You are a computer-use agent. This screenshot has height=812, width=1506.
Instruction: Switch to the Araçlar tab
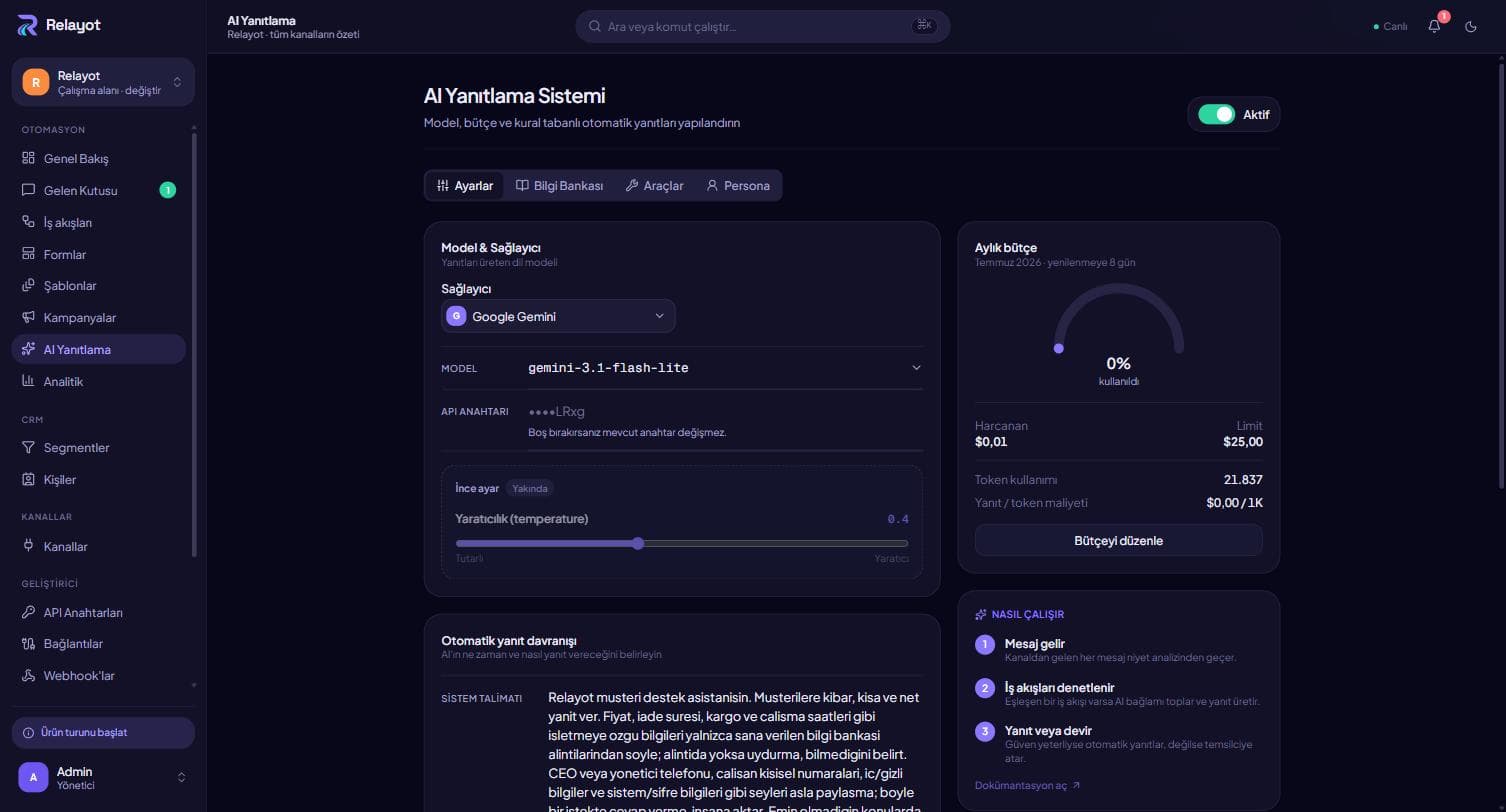pos(655,185)
